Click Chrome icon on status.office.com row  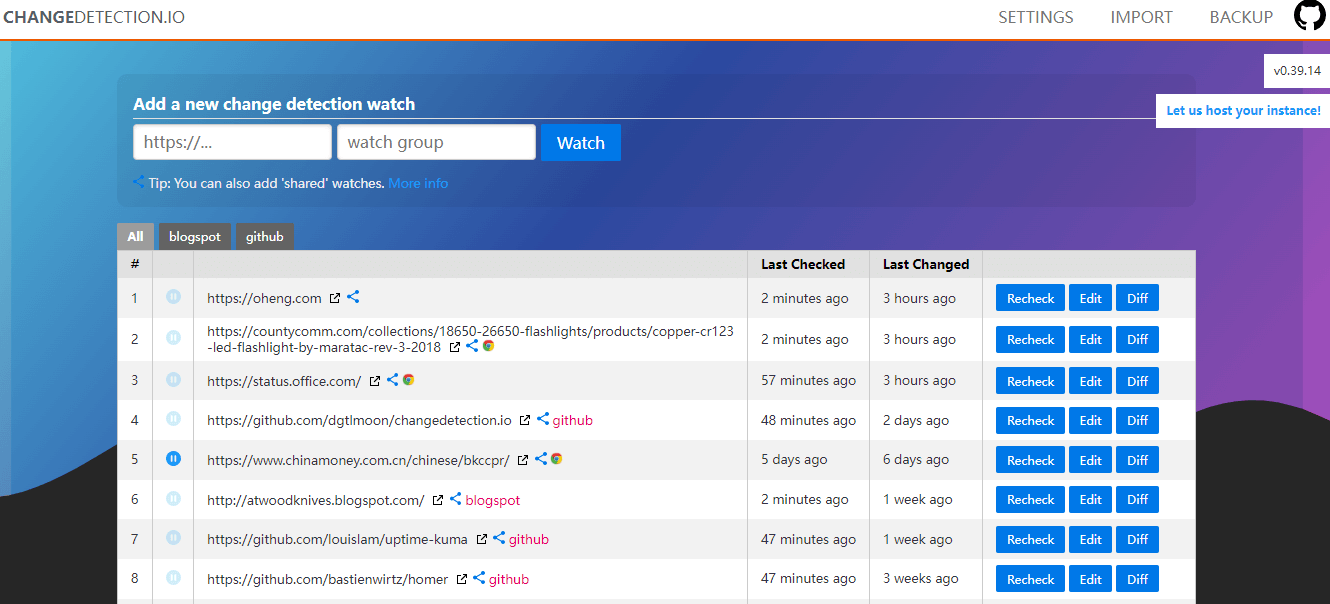click(408, 380)
